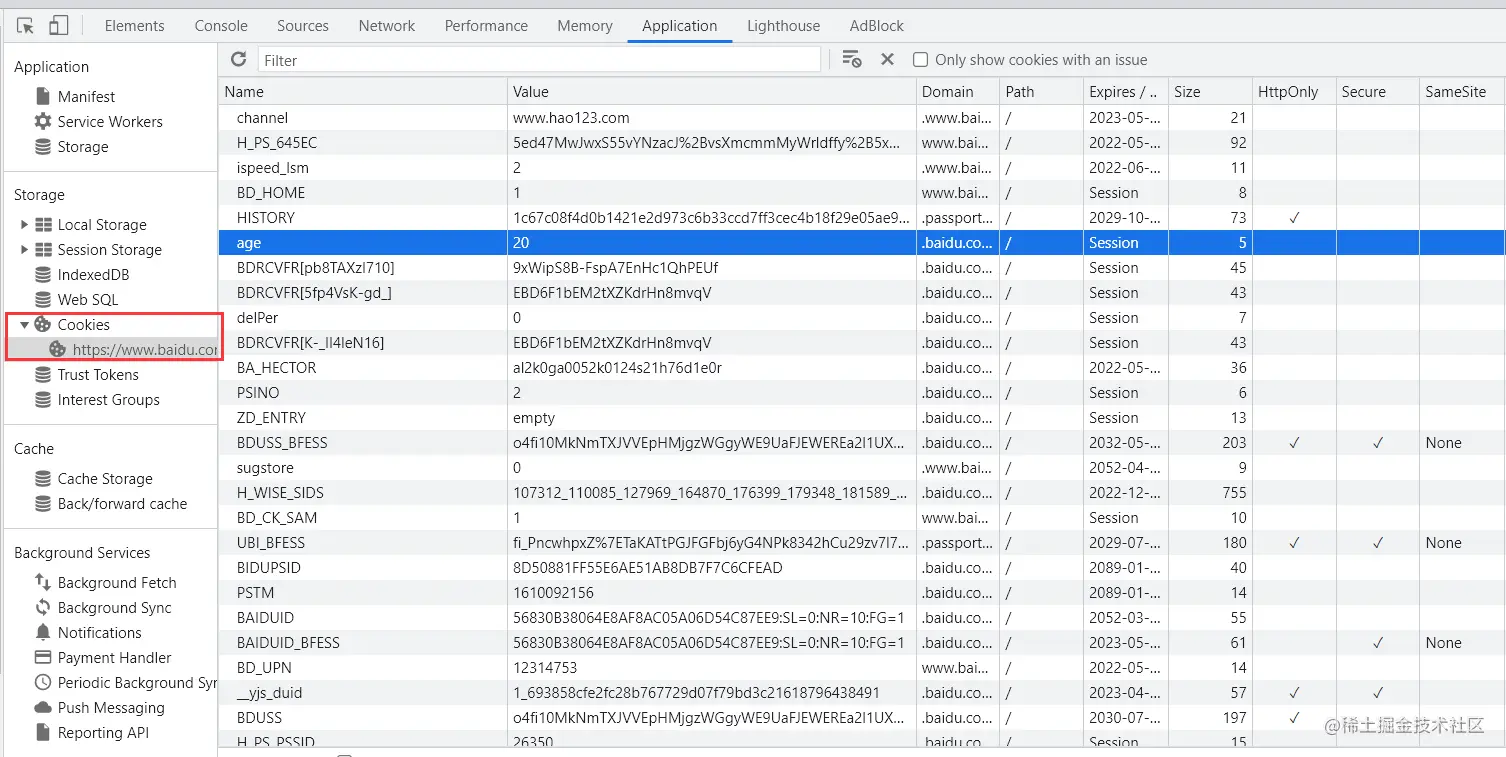Viewport: 1506px width, 757px height.
Task: Select the 'ZD_ENTRY' cookie row
Action: click(861, 418)
